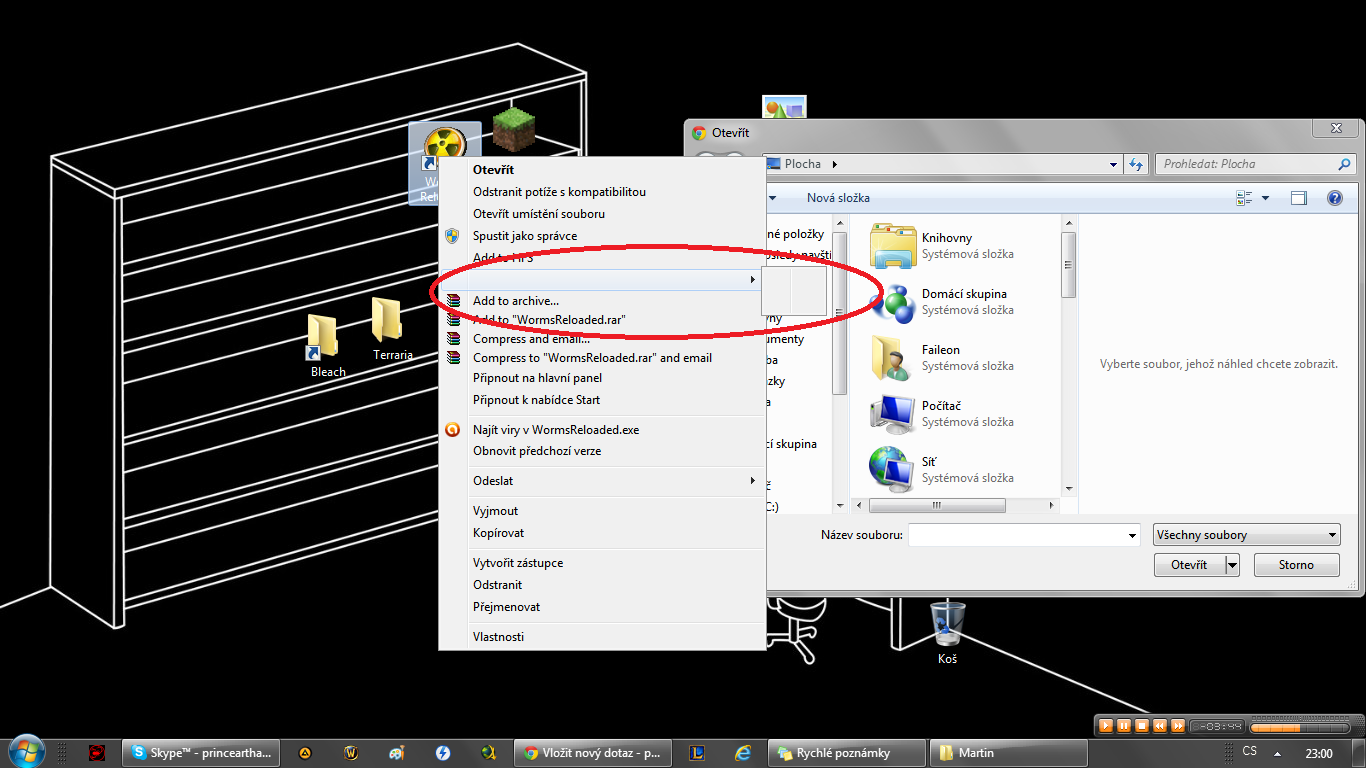Image resolution: width=1366 pixels, height=768 pixels.
Task: Click the orange circle taskbar icon
Action: click(x=305, y=753)
